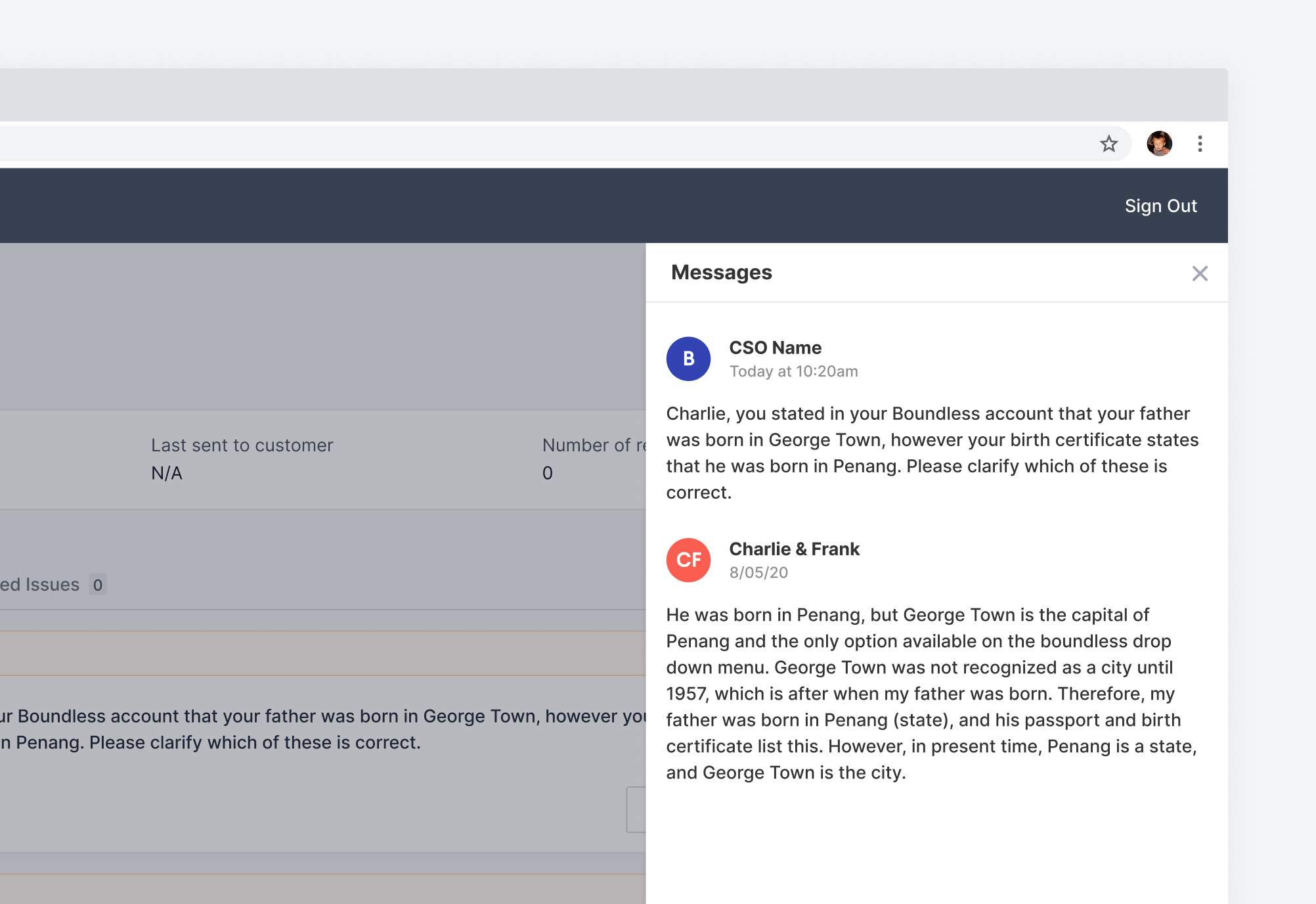Click the Last sent to customer label

242,445
